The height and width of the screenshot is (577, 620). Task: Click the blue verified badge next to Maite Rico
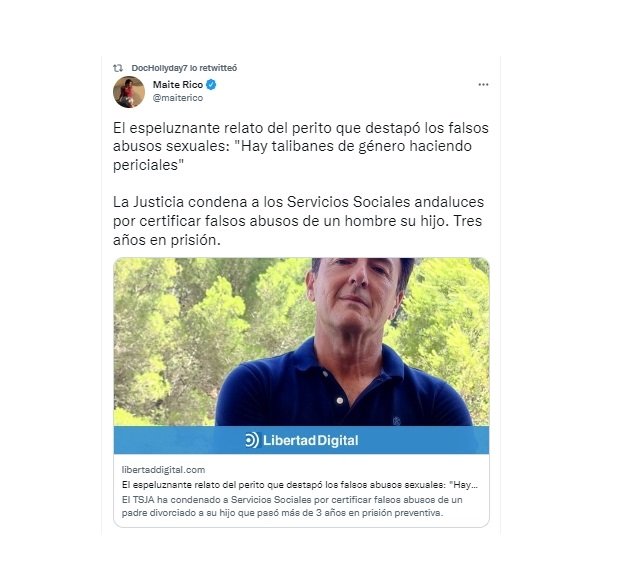coord(211,84)
